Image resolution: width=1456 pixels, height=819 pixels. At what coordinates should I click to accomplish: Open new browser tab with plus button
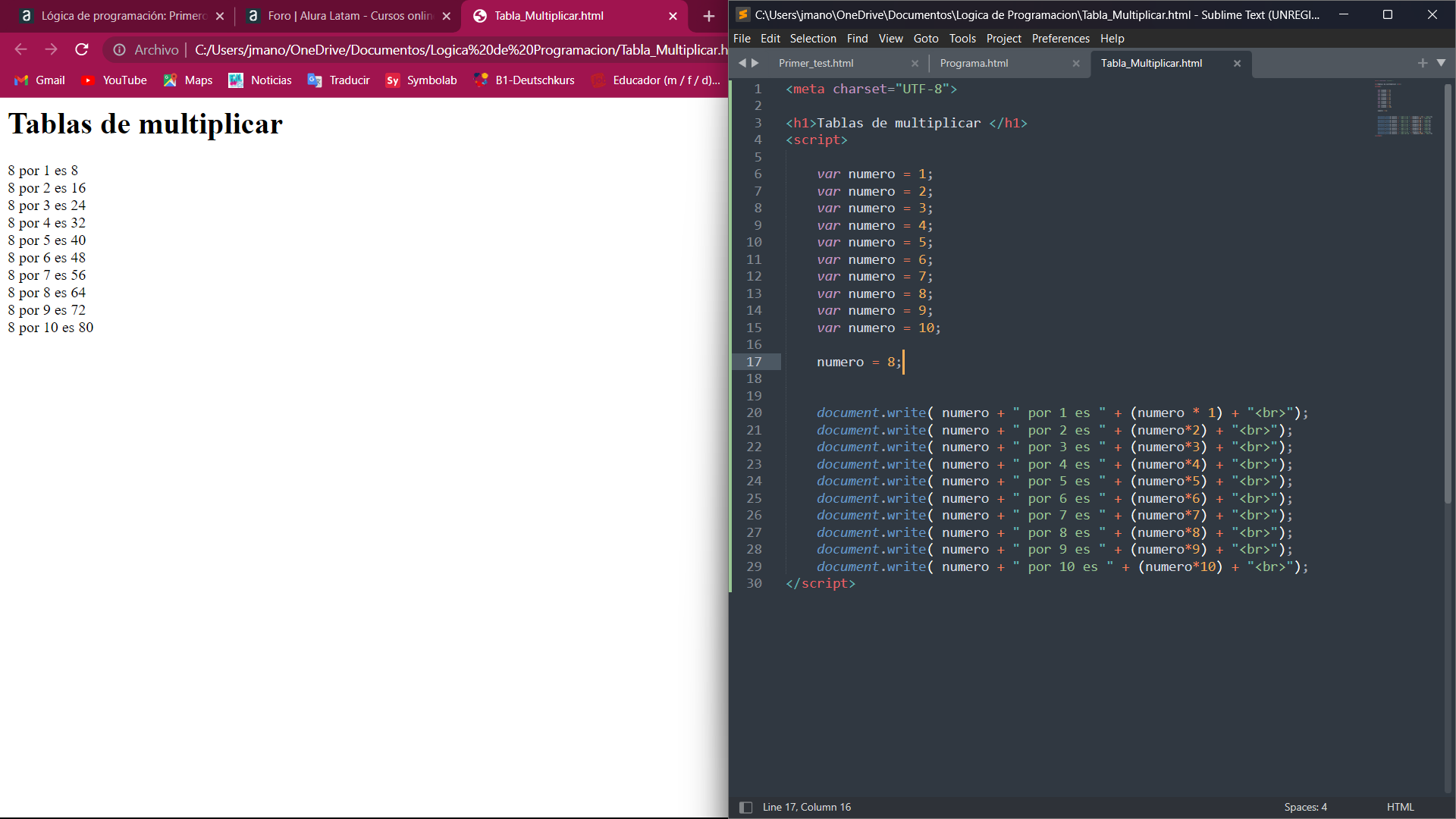(708, 16)
